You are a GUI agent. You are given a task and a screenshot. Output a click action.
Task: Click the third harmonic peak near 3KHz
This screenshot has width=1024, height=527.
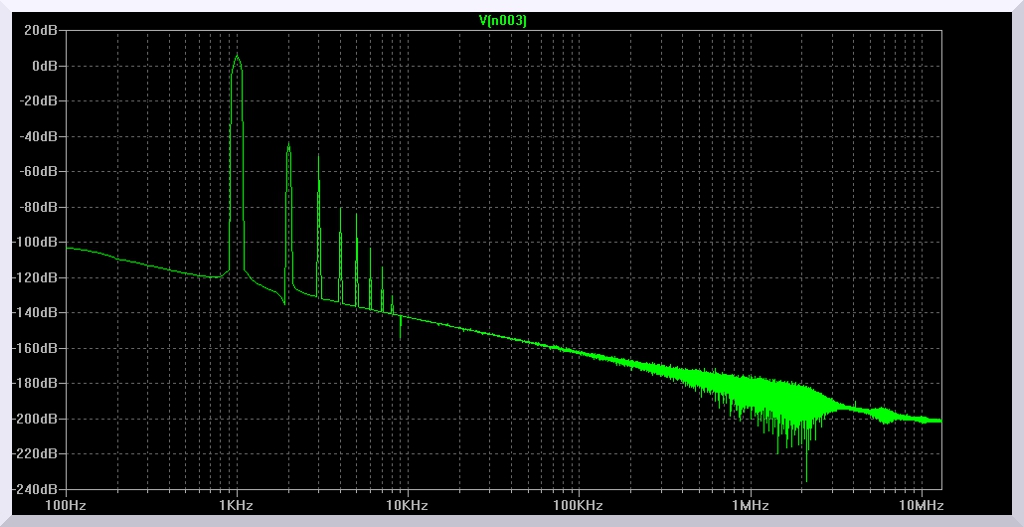pyautogui.click(x=318, y=157)
